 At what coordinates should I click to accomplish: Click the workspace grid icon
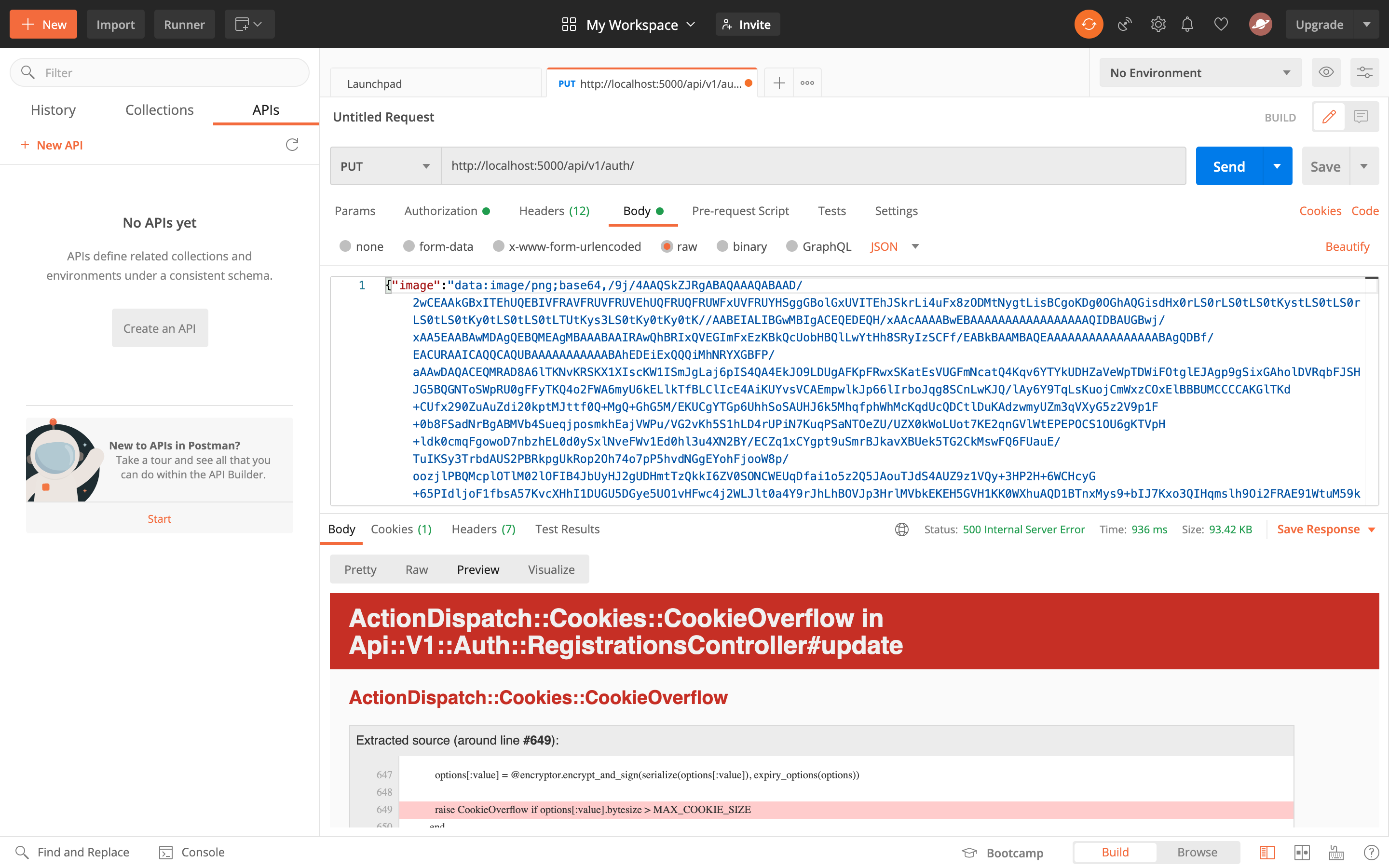point(568,24)
